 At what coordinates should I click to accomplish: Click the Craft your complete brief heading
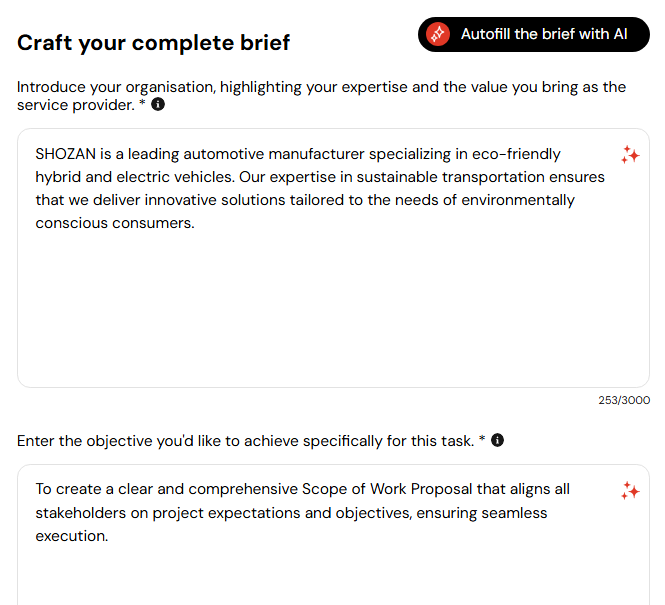[x=154, y=43]
